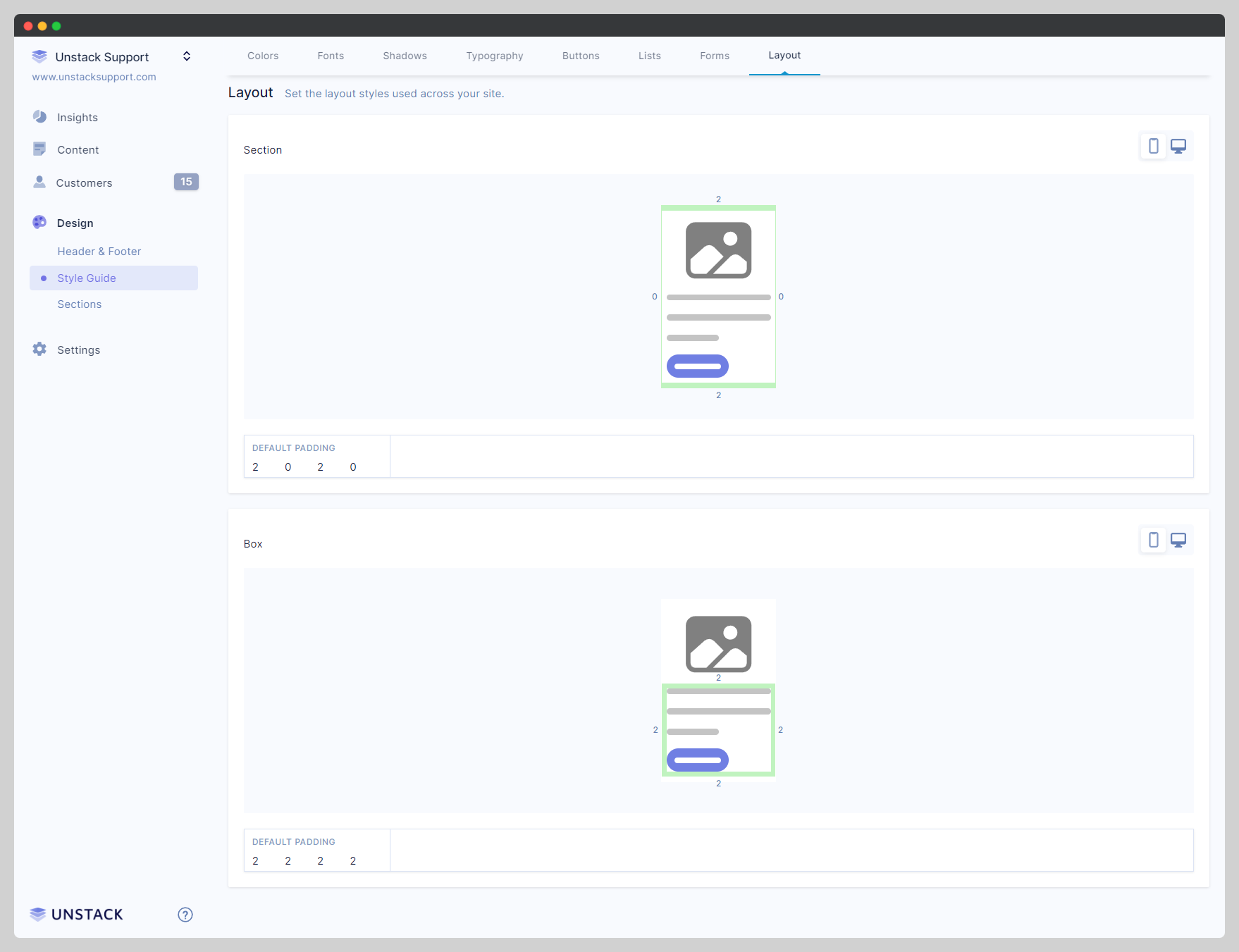Click the Unstack Support workspace icon

click(x=39, y=56)
